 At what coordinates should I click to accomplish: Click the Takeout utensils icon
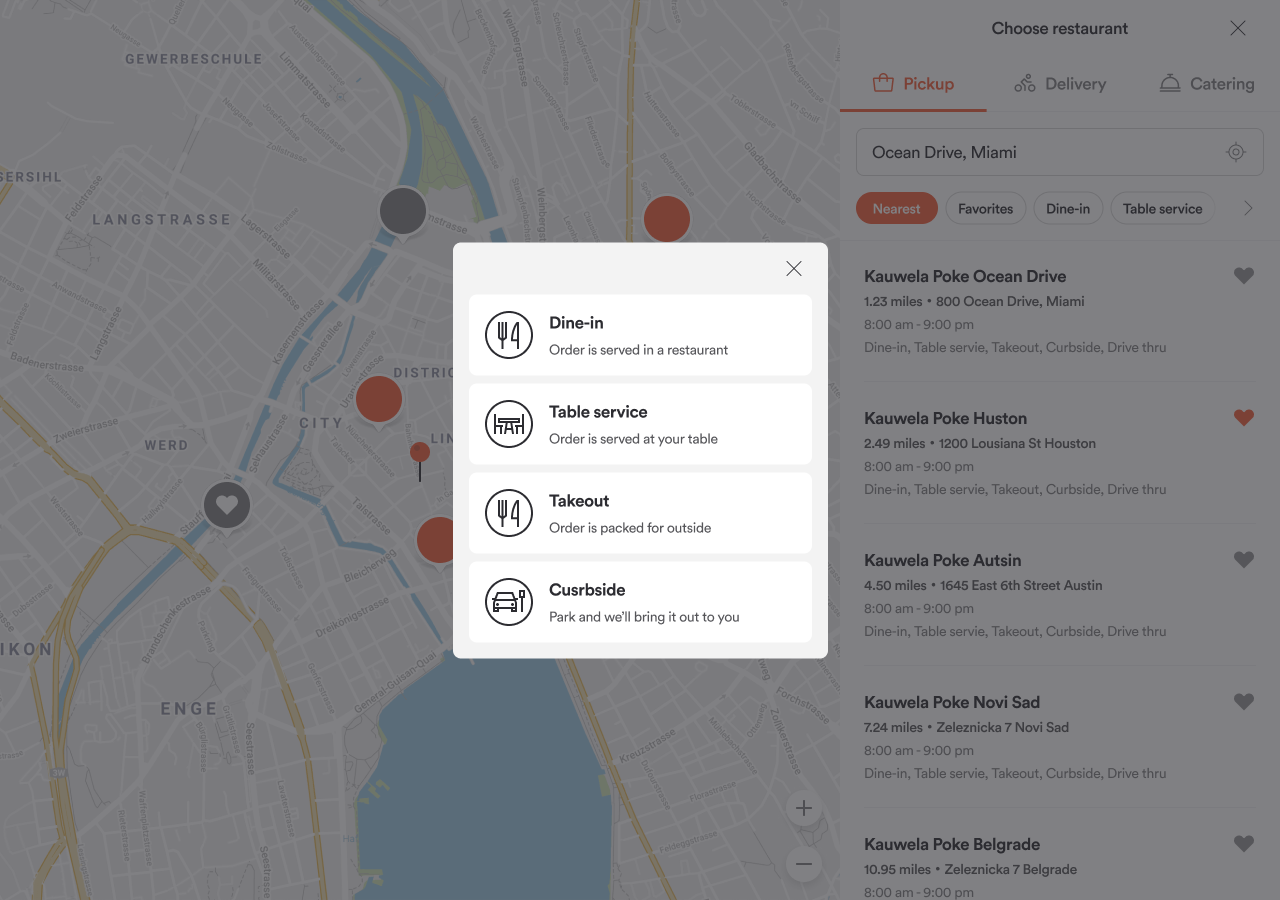point(509,513)
